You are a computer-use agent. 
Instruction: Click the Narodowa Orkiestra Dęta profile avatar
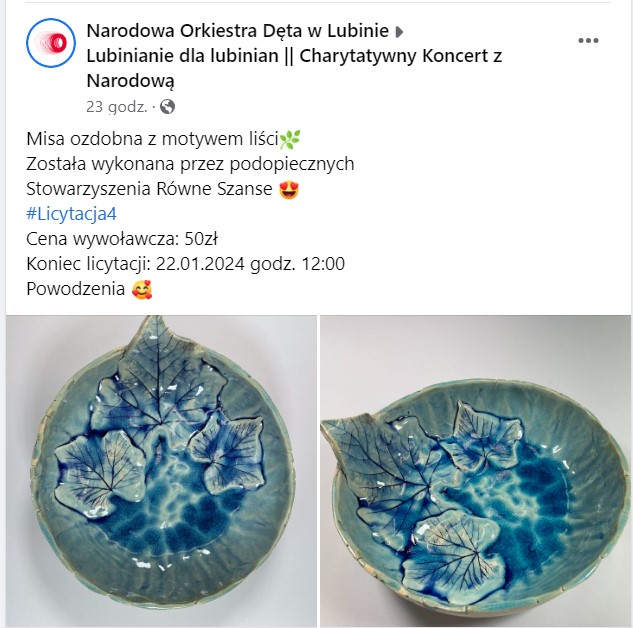(51, 42)
